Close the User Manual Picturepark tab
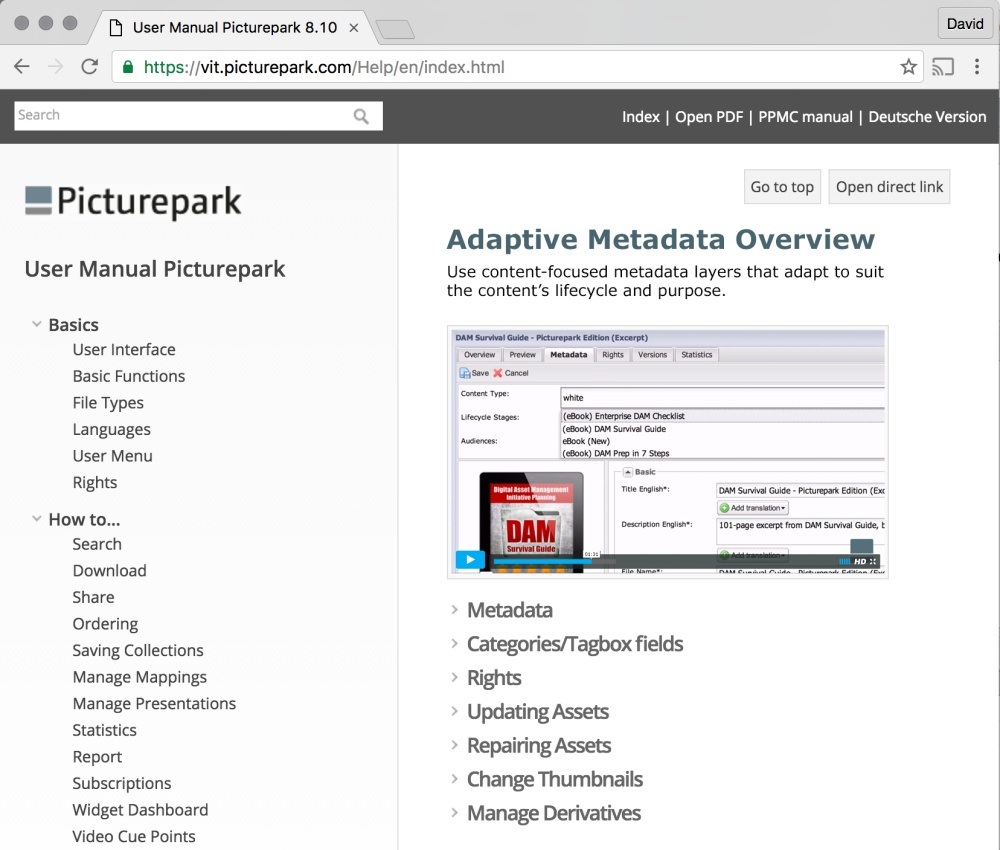 (x=353, y=28)
